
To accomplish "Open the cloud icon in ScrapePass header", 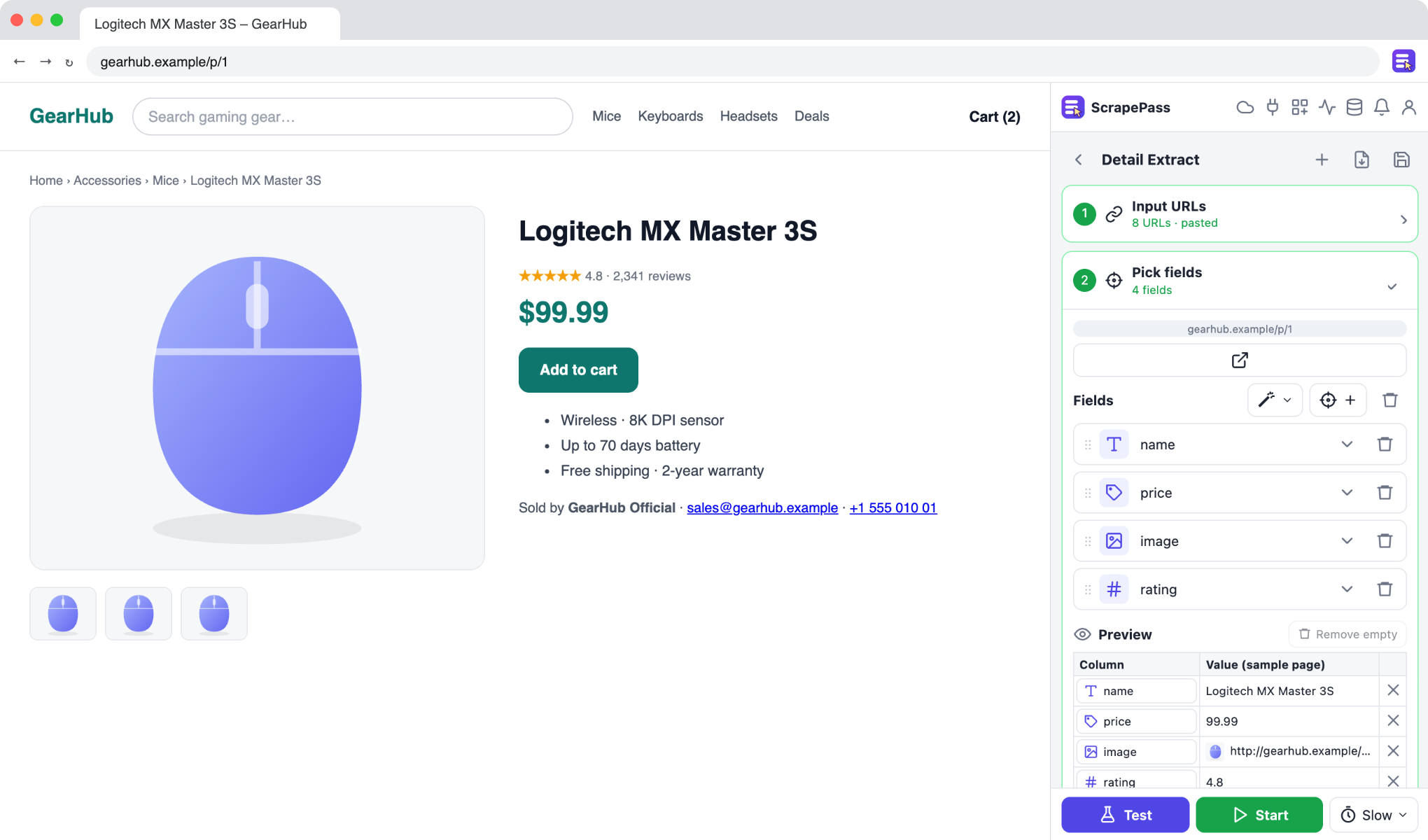I will (1245, 107).
